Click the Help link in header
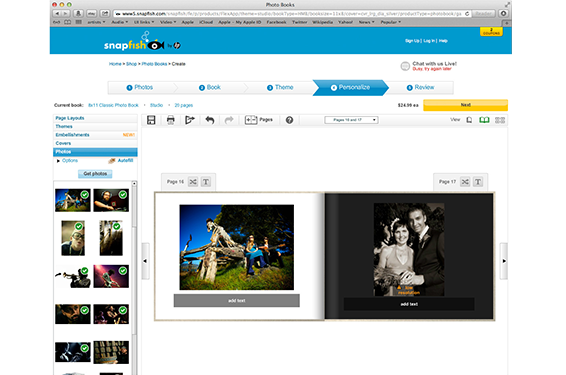The width and height of the screenshot is (566, 375). [443, 41]
